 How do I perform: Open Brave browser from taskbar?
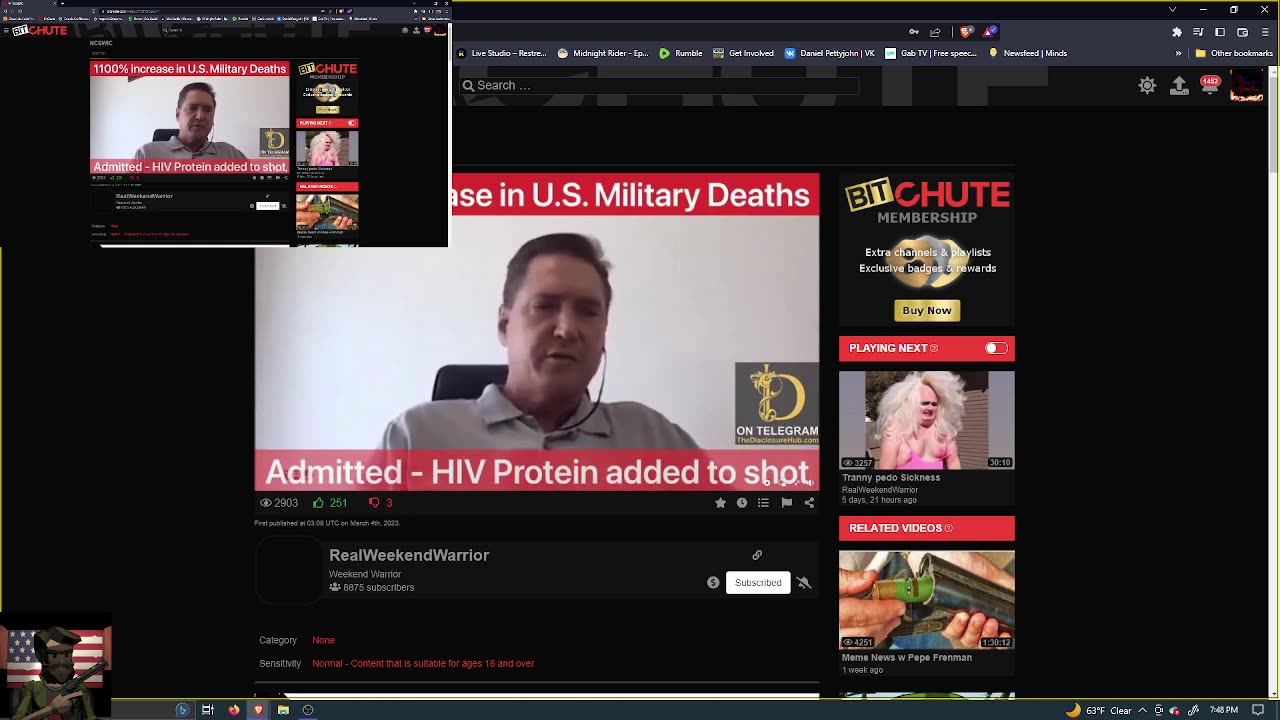pyautogui.click(x=258, y=710)
